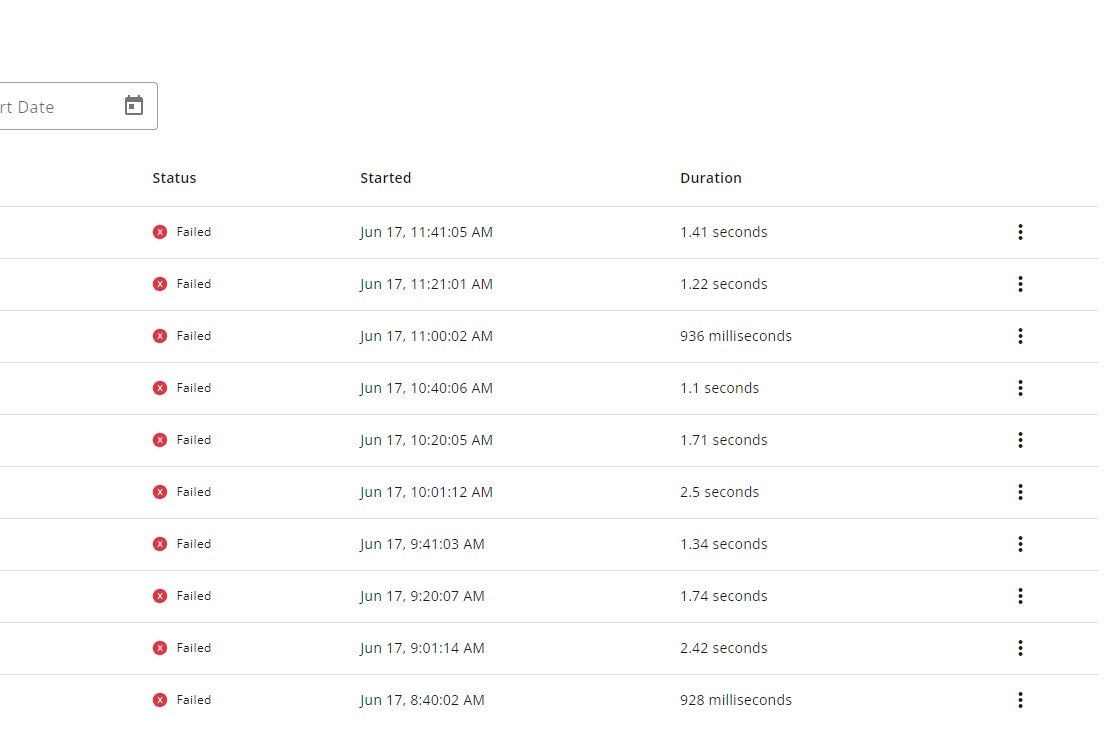Open more options for the 11:21:01 AM run
This screenshot has width=1111, height=734.
point(1020,284)
